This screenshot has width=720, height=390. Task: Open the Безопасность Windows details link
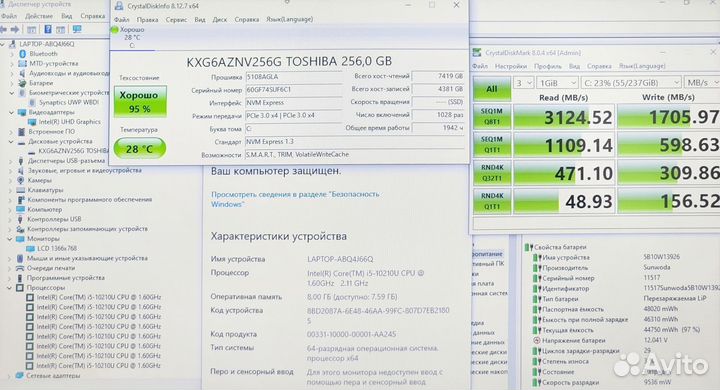pos(295,199)
